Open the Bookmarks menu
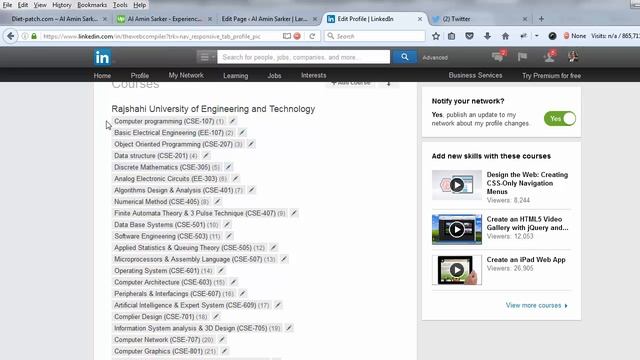 92,5
